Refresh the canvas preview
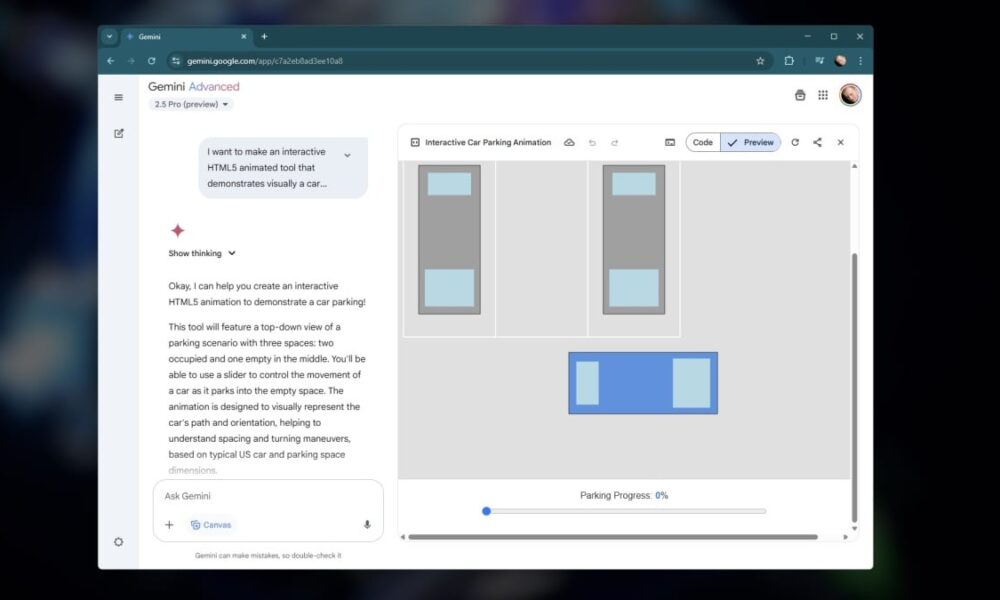The height and width of the screenshot is (600, 1000). pyautogui.click(x=795, y=142)
